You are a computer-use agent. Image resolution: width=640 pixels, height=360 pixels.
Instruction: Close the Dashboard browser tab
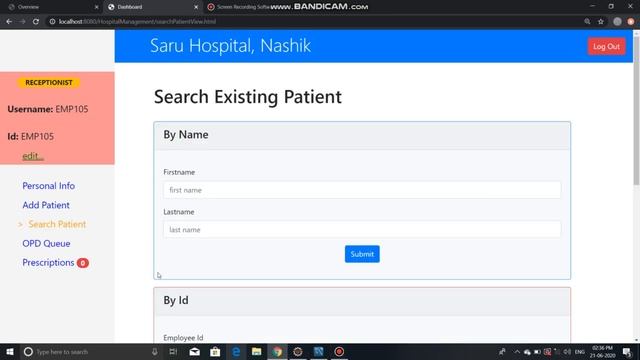pos(196,7)
